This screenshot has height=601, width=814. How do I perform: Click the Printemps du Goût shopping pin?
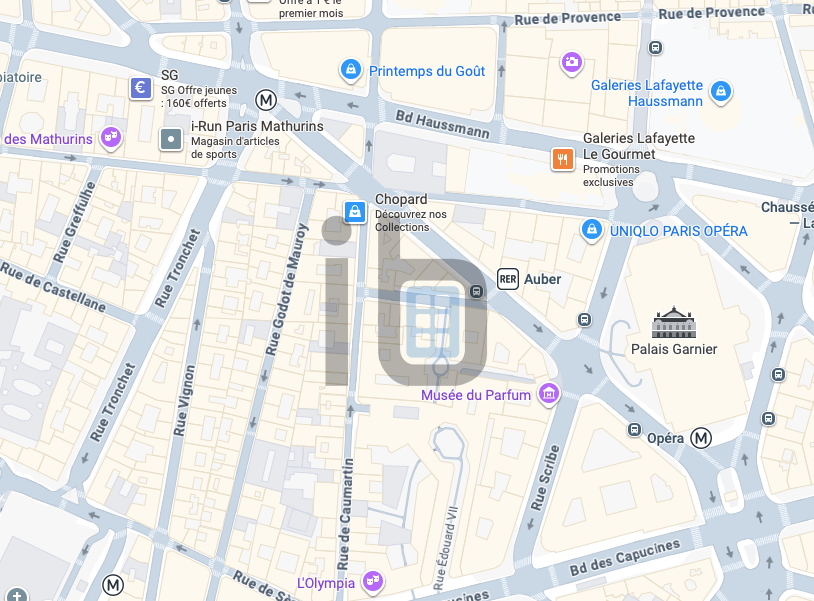351,70
